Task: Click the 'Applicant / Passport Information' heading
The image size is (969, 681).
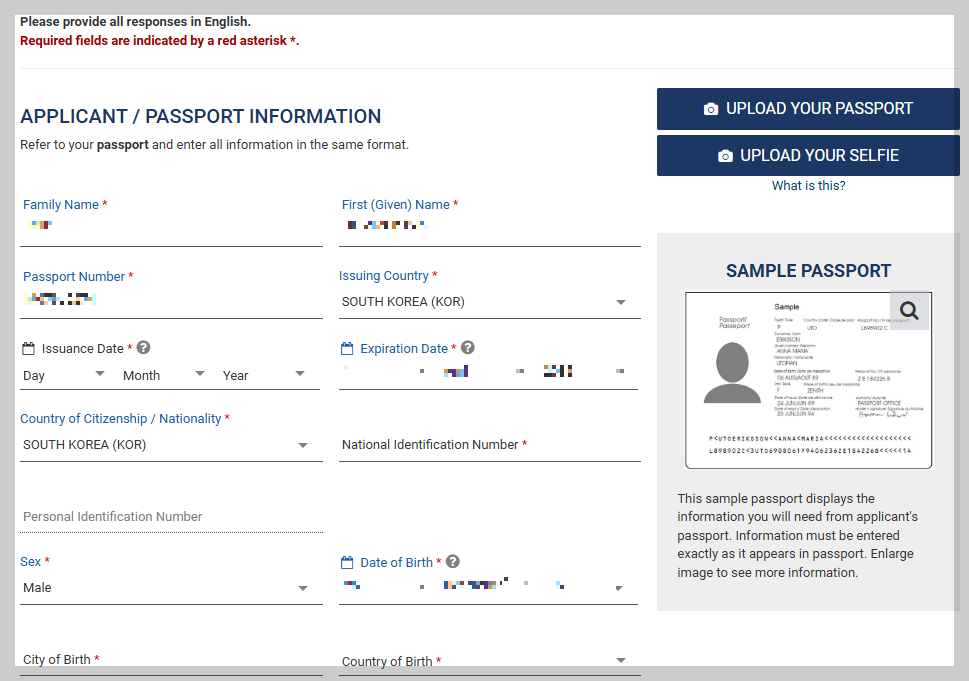Action: pyautogui.click(x=200, y=116)
